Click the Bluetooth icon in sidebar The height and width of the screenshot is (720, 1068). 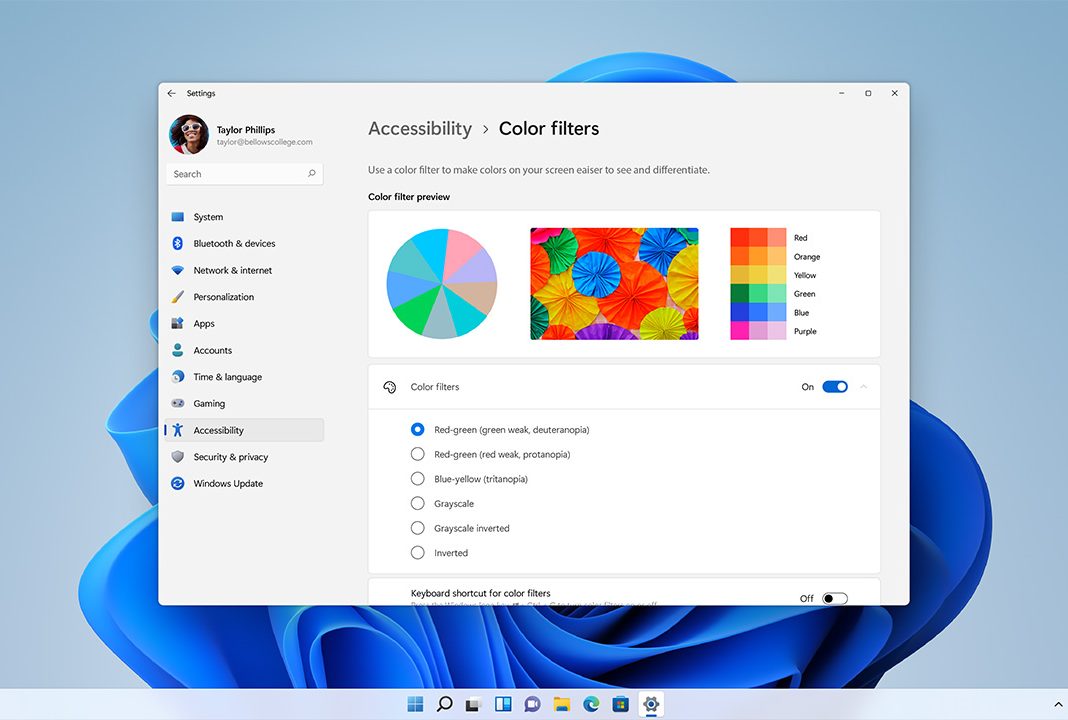pyautogui.click(x=178, y=243)
